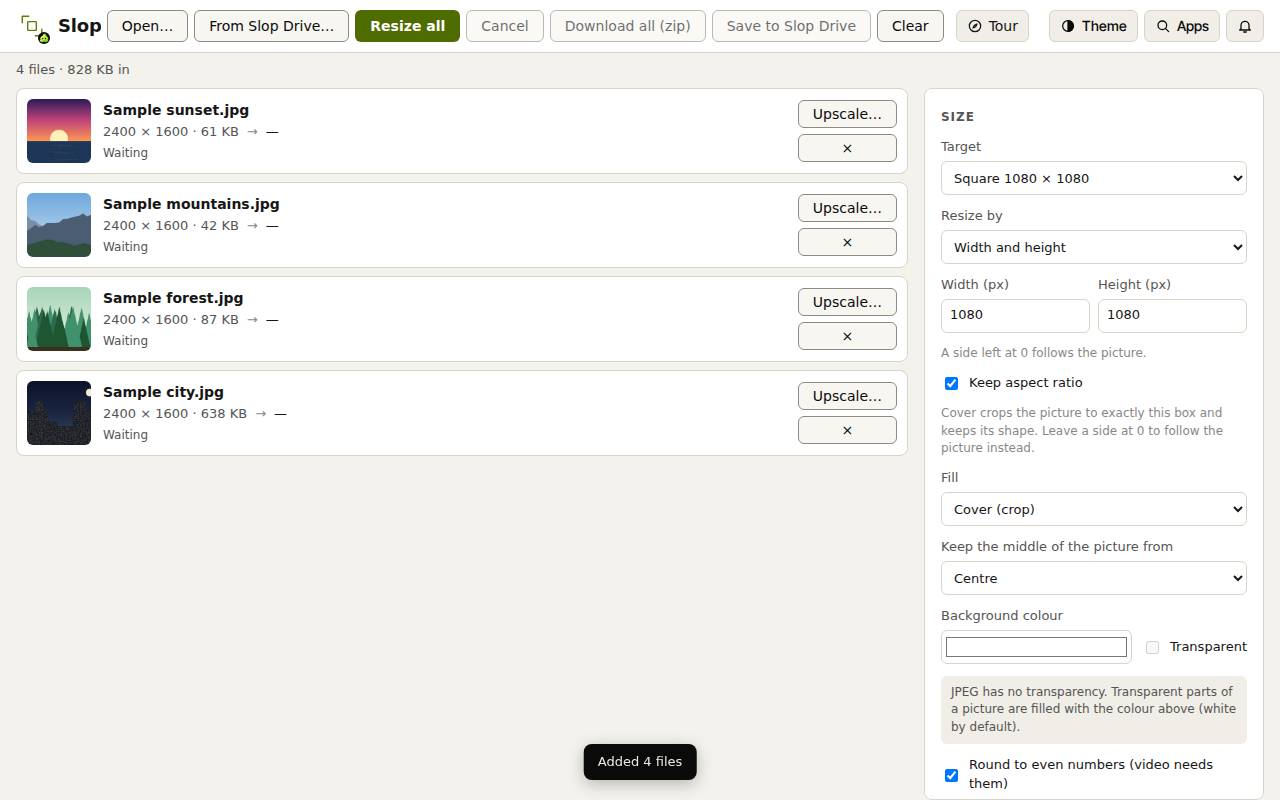
Task: Click Save to Slop Drive
Action: click(x=791, y=26)
